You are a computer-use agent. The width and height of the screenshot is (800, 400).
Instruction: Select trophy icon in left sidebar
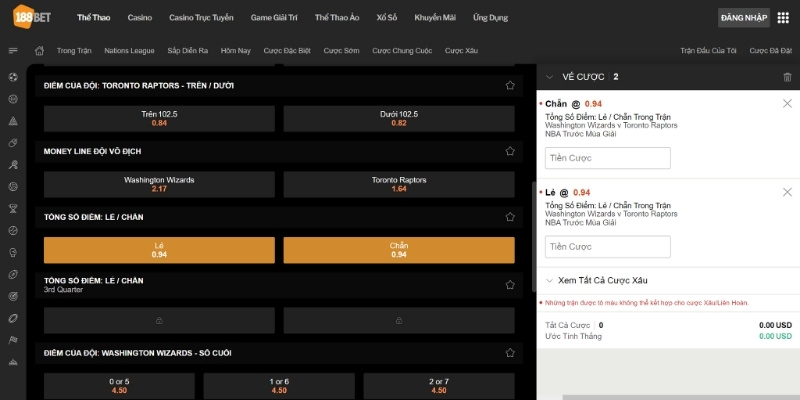pos(13,208)
